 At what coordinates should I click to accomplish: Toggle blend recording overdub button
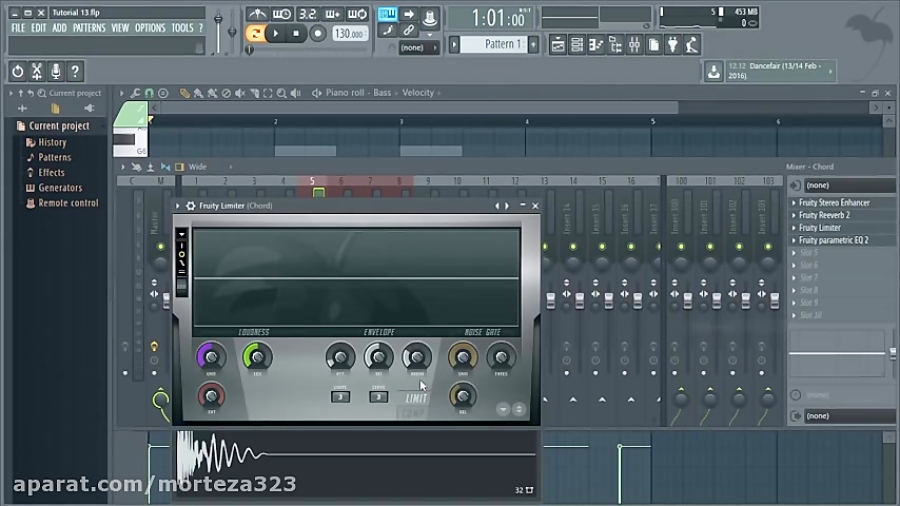(x=332, y=14)
